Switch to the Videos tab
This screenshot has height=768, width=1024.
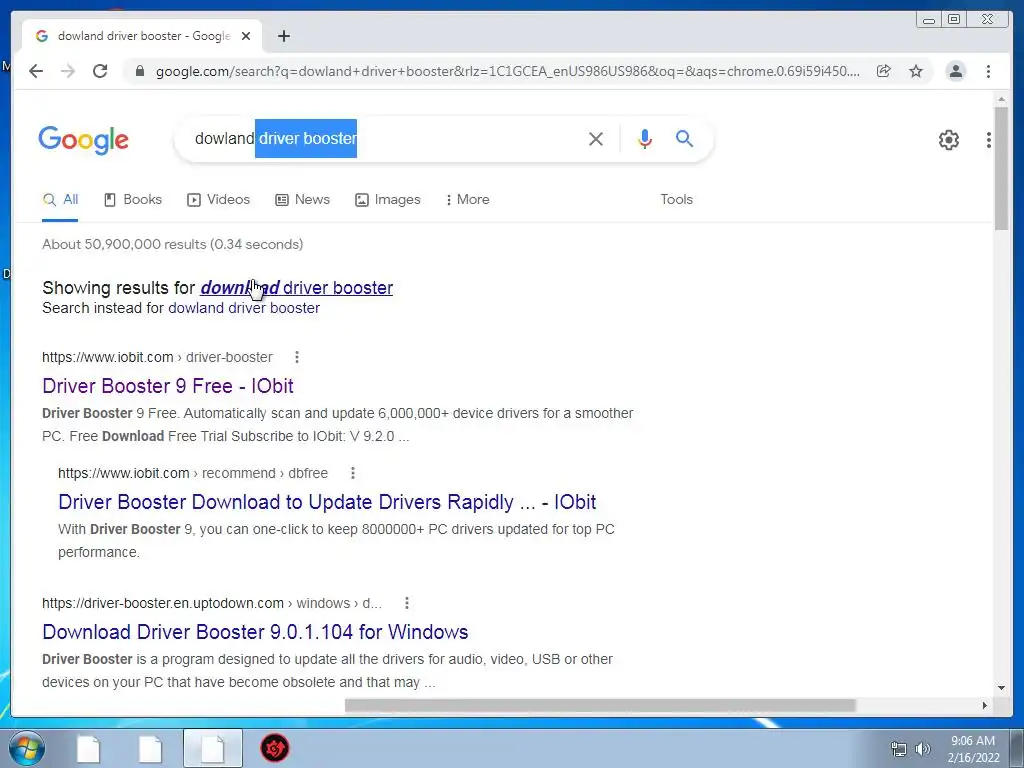click(218, 200)
